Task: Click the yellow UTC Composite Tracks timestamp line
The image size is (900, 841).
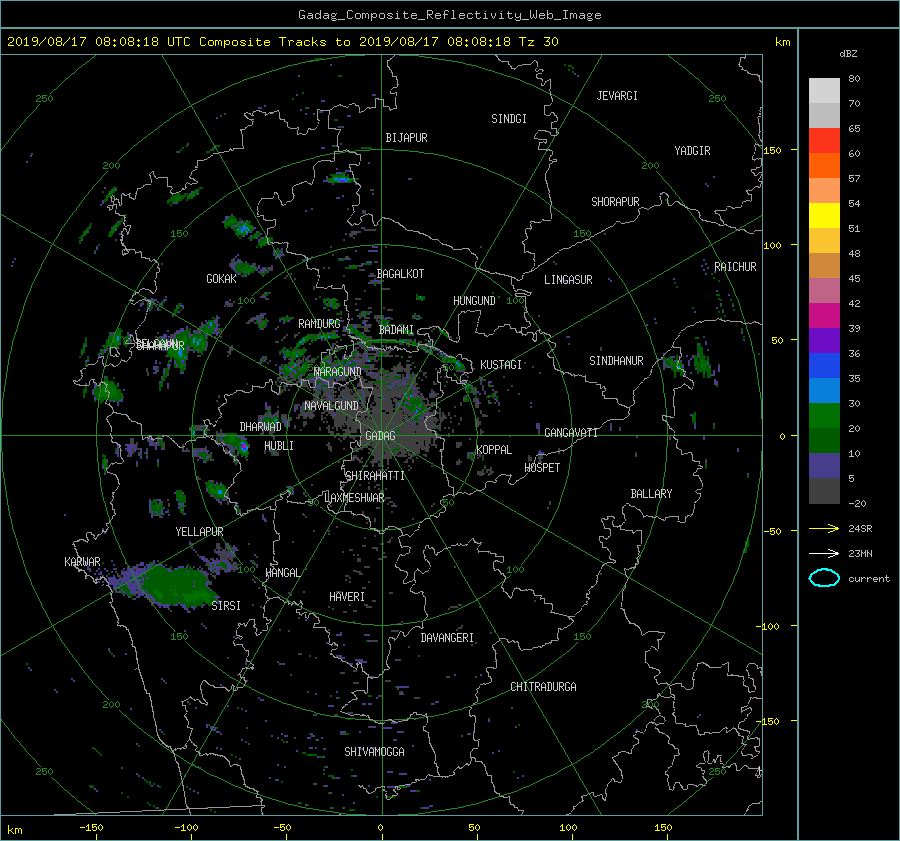Action: click(282, 42)
